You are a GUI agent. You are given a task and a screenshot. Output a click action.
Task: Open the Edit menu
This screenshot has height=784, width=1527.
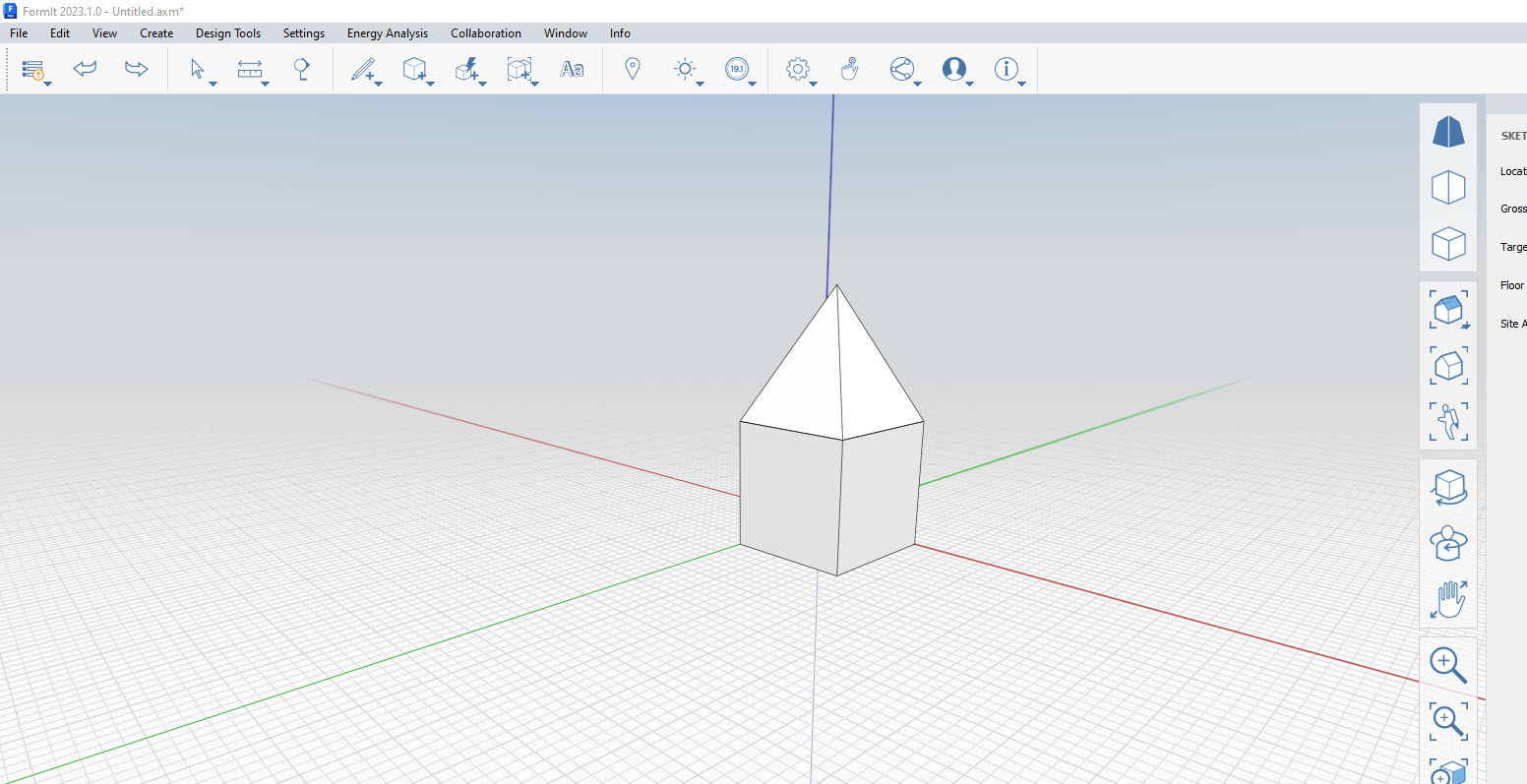pyautogui.click(x=60, y=33)
